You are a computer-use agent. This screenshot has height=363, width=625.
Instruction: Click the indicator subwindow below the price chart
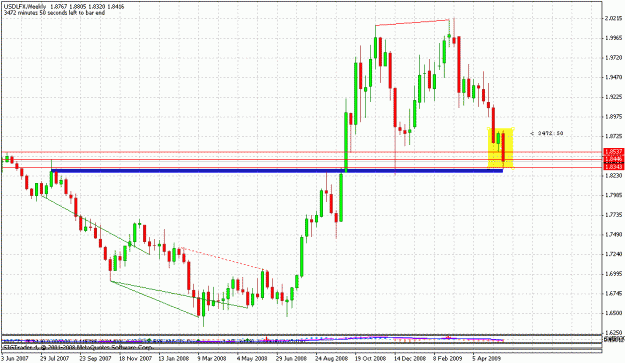pyautogui.click(x=301, y=339)
